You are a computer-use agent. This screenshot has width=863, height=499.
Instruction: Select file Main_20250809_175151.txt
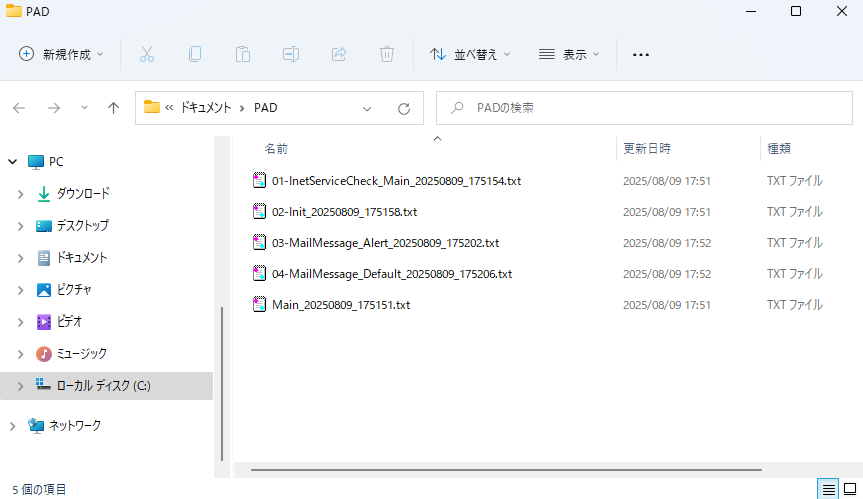tap(341, 305)
